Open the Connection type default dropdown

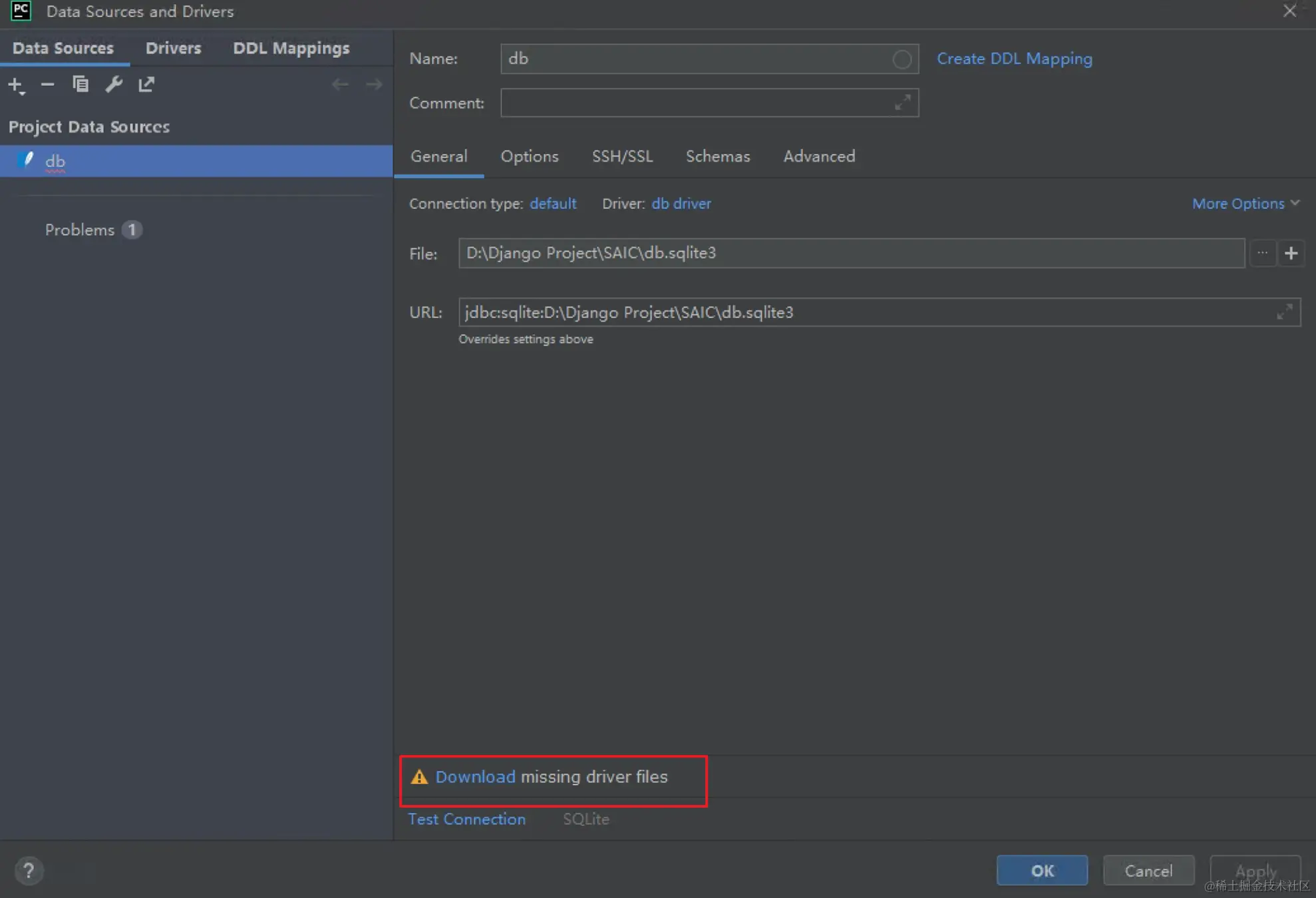[552, 204]
